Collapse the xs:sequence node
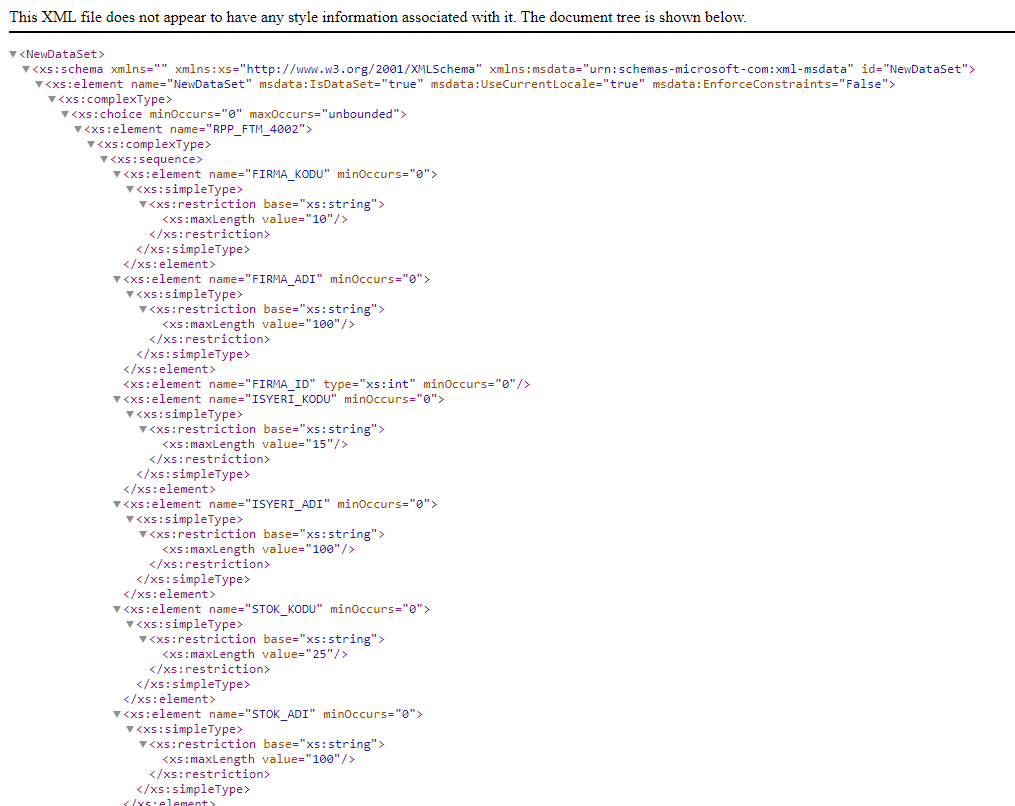 [x=104, y=159]
